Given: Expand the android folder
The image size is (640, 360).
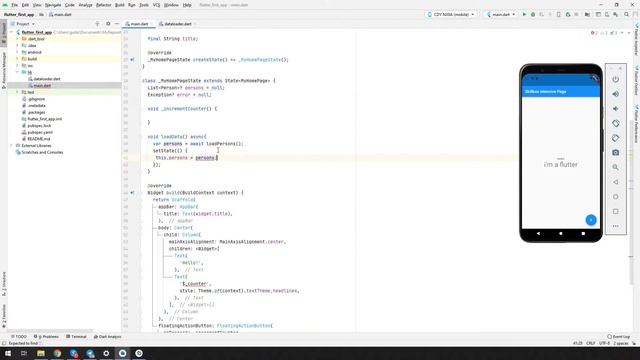Looking at the screenshot, I should coord(17,52).
